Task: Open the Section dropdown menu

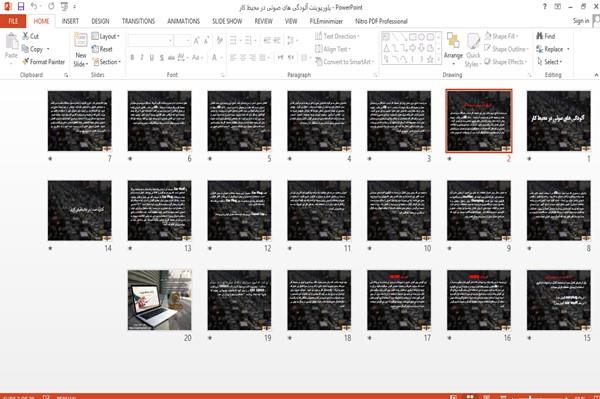Action: 107,62
